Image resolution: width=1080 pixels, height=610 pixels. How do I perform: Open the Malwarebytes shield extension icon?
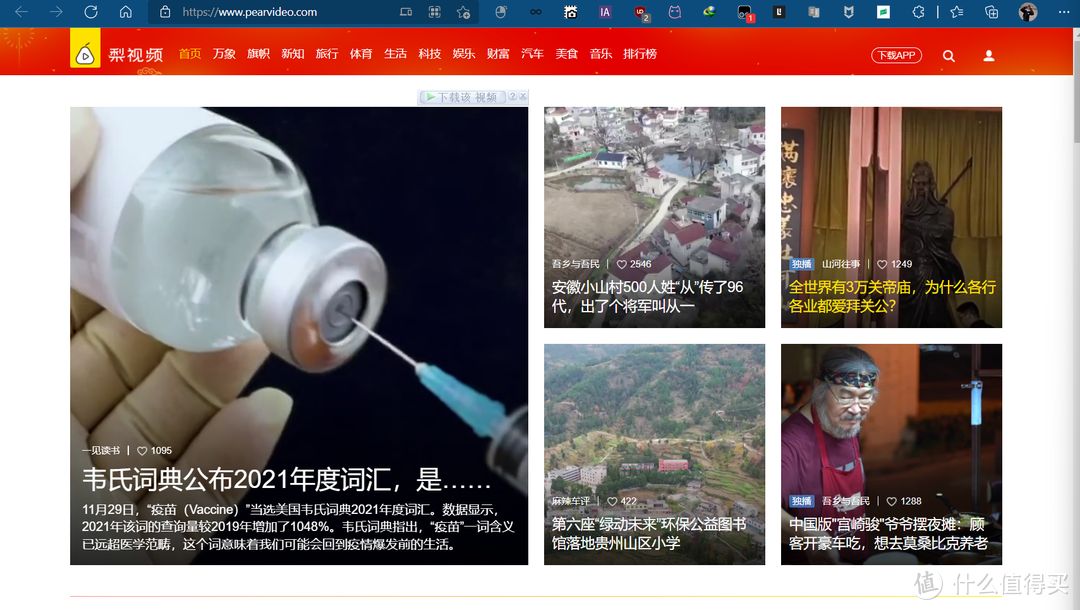tap(848, 12)
